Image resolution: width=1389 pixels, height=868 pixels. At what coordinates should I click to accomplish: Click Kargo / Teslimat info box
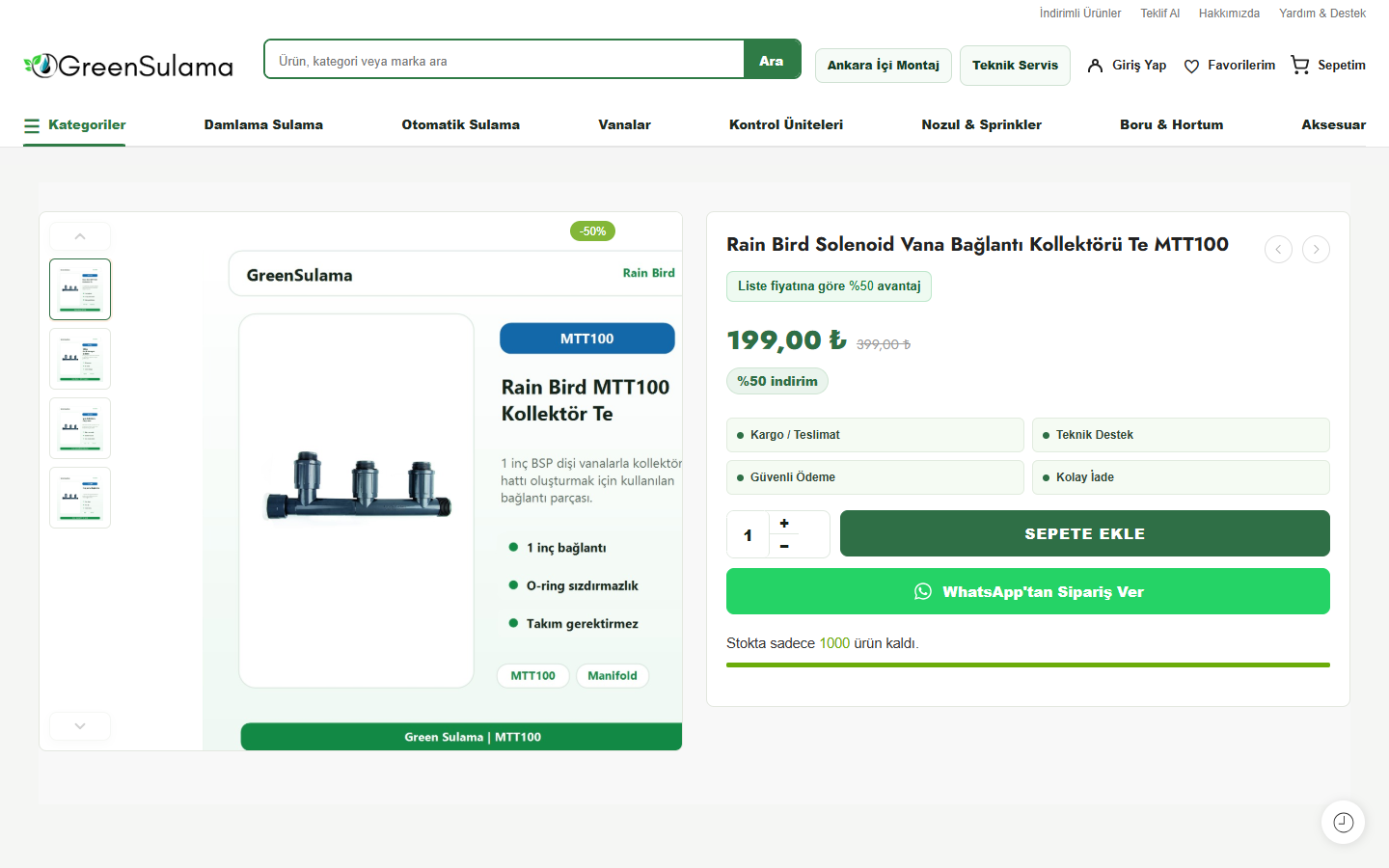tap(875, 435)
